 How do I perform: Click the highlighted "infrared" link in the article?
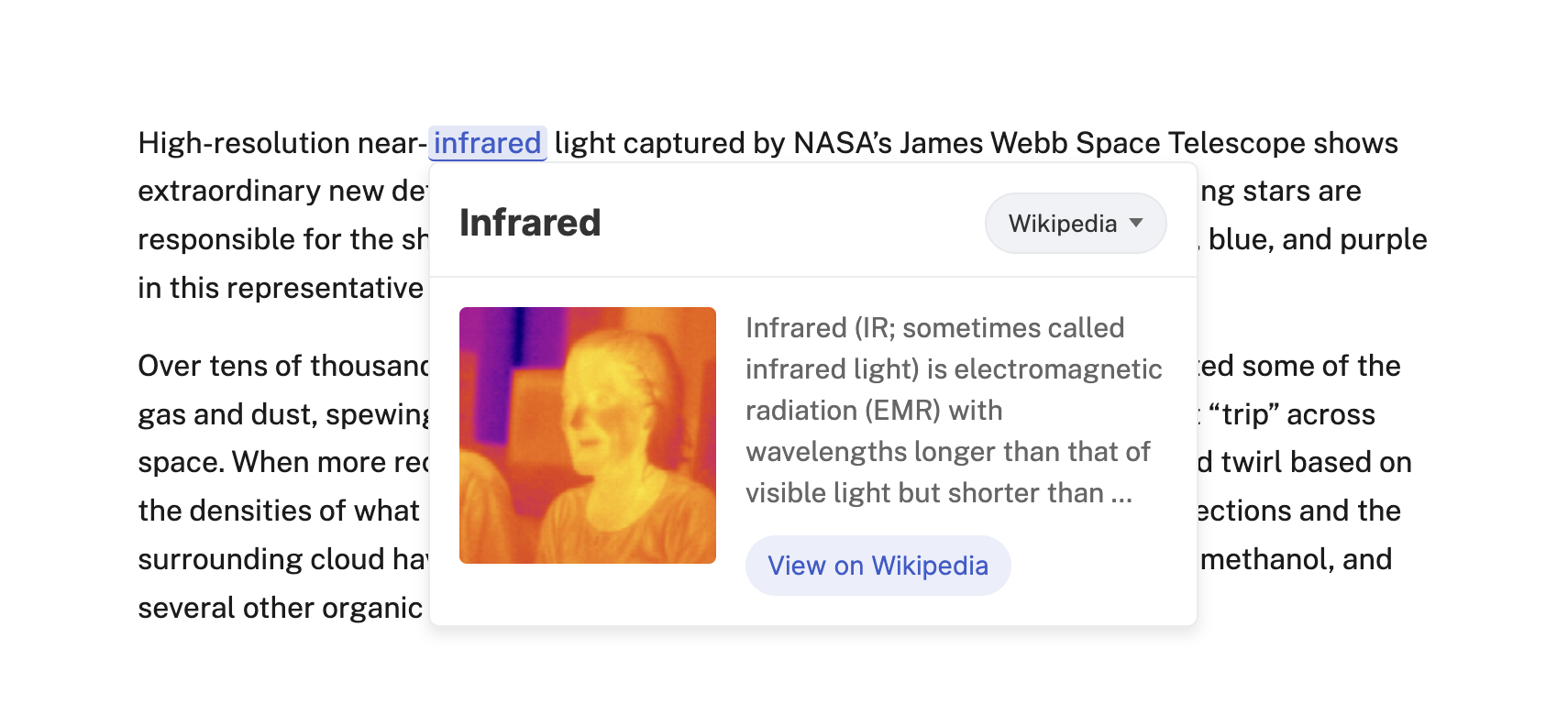click(x=487, y=144)
